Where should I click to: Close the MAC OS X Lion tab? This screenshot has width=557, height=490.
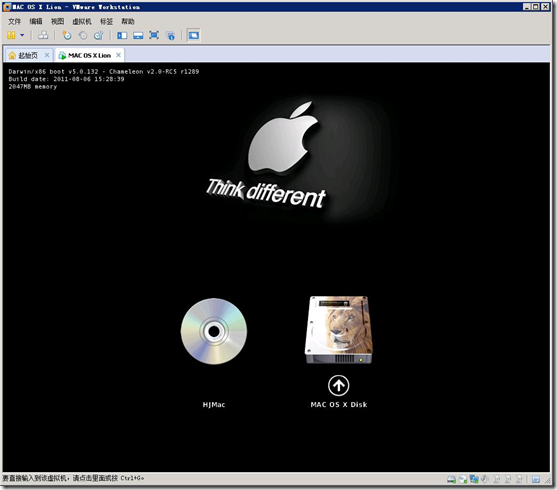(118, 55)
